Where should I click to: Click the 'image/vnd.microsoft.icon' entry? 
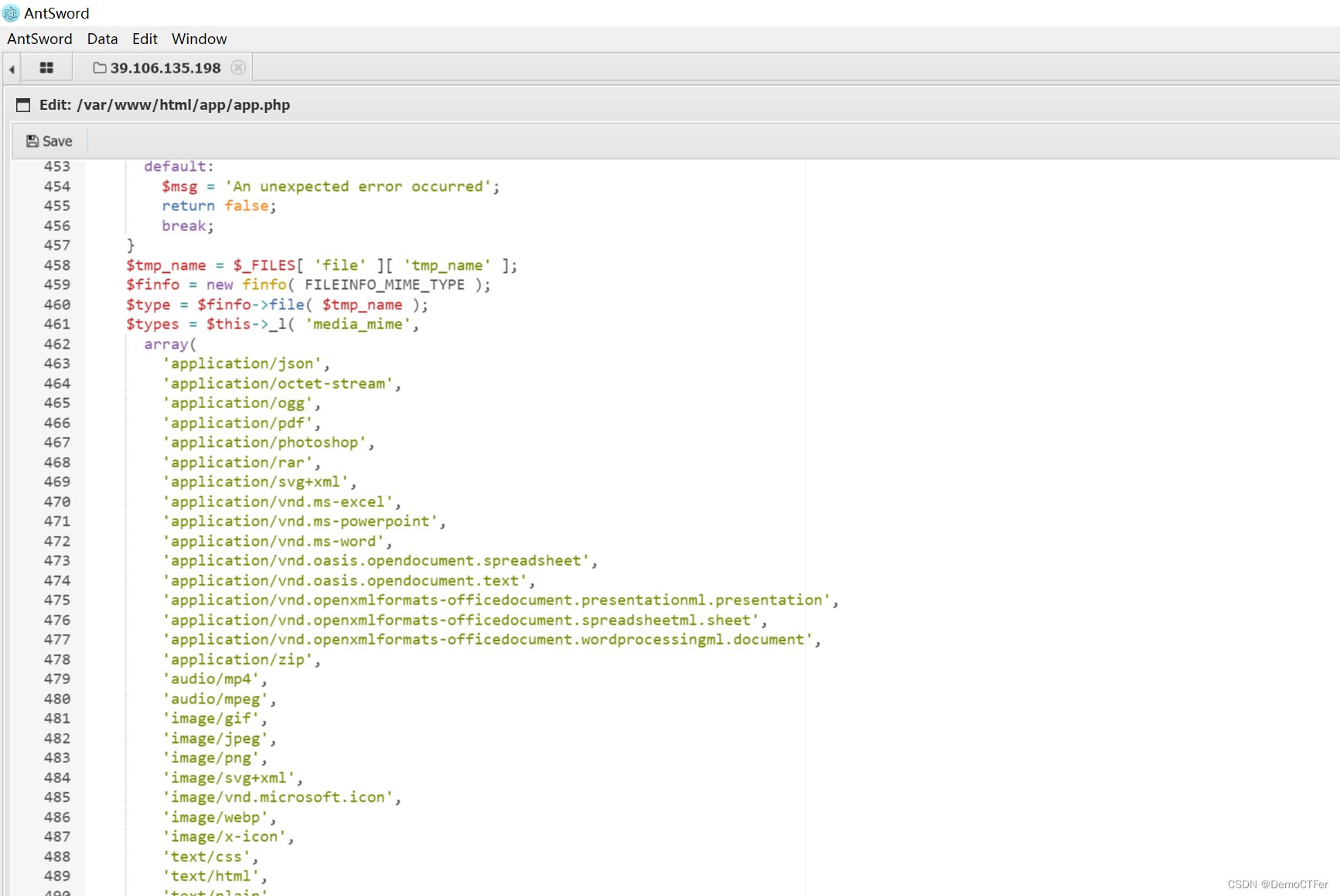coord(278,797)
